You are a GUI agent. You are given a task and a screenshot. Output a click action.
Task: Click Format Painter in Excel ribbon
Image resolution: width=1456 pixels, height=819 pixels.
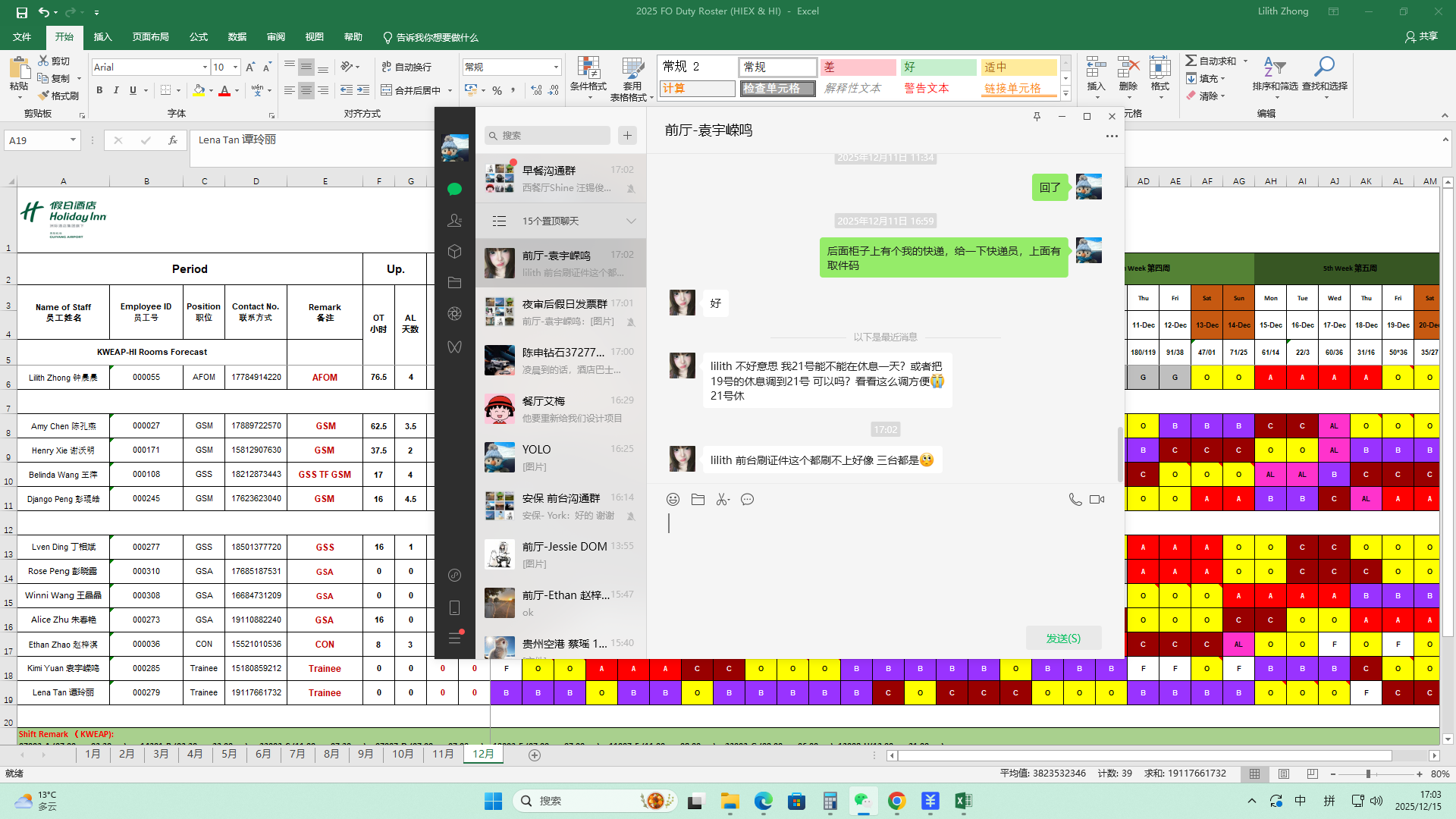pyautogui.click(x=58, y=96)
